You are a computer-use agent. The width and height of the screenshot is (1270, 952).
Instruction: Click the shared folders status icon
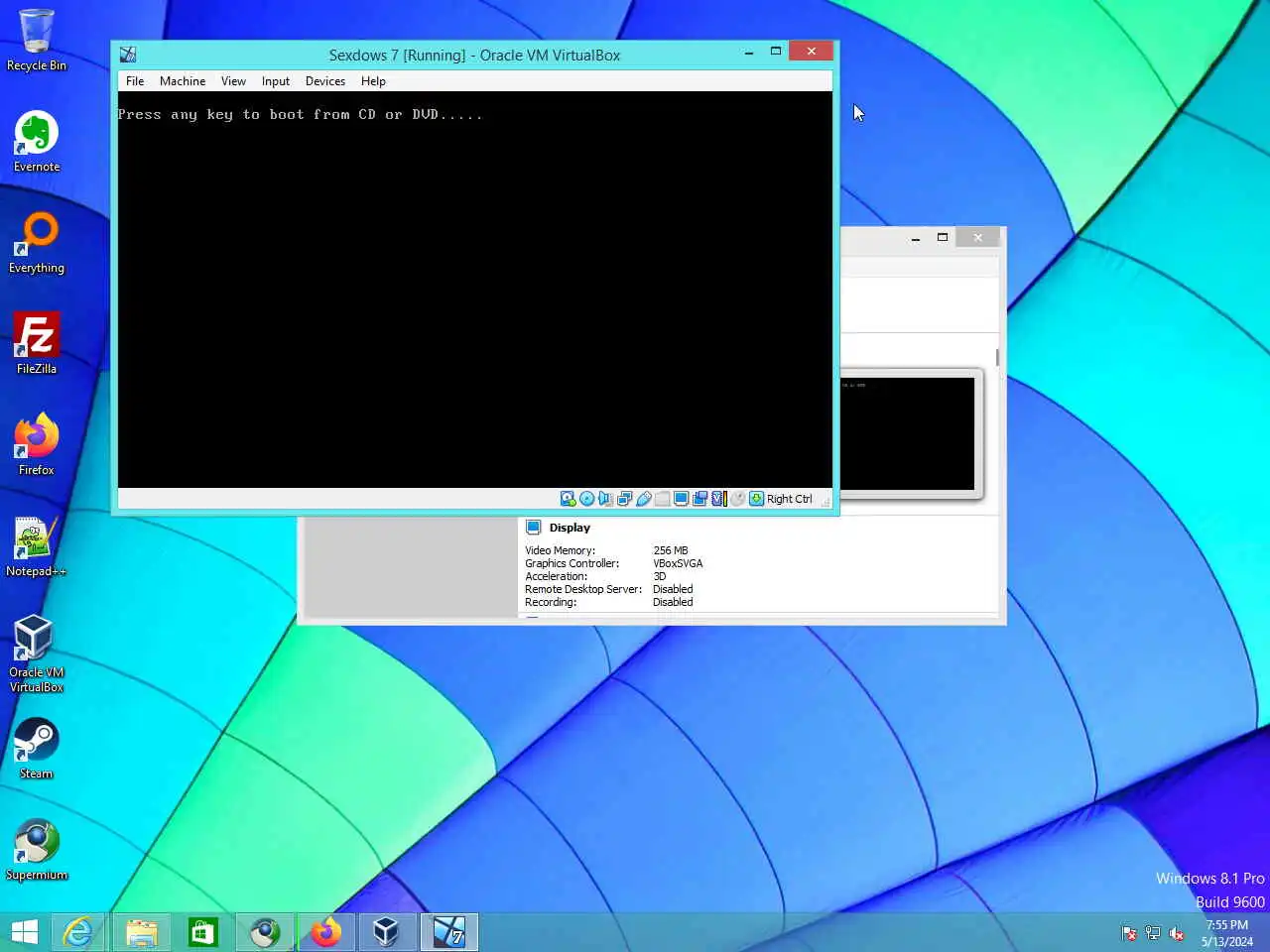point(662,499)
